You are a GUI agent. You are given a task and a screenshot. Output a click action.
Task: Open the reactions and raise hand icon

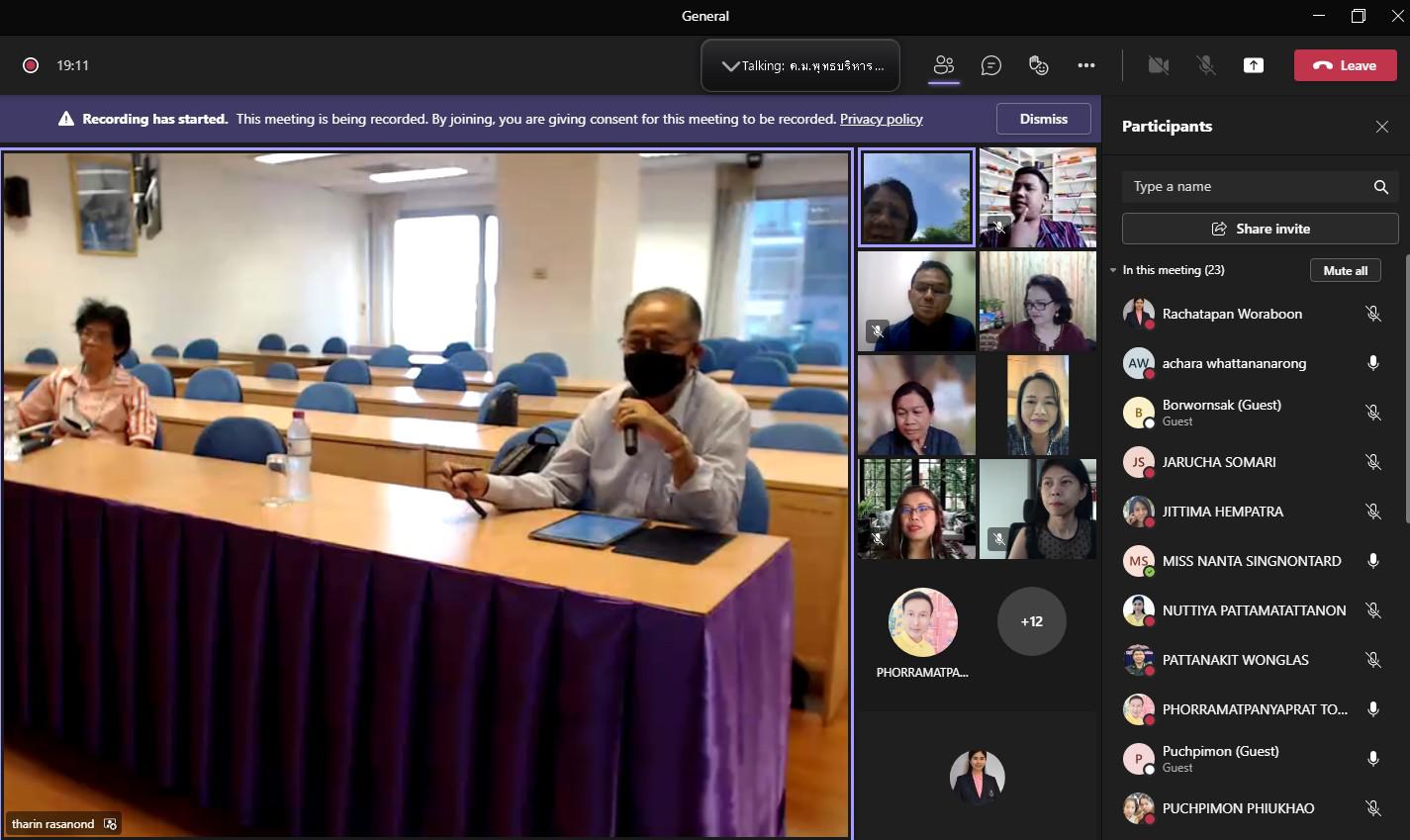coord(1038,65)
